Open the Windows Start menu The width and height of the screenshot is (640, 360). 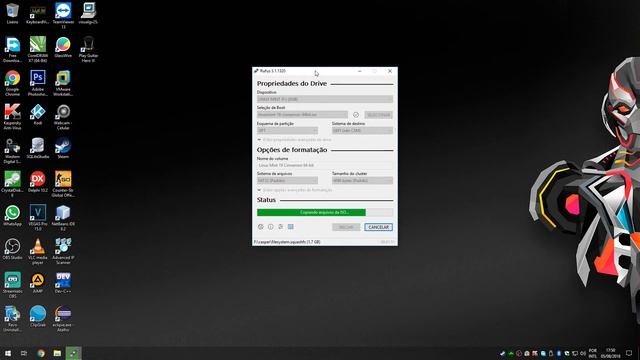click(x=8, y=353)
